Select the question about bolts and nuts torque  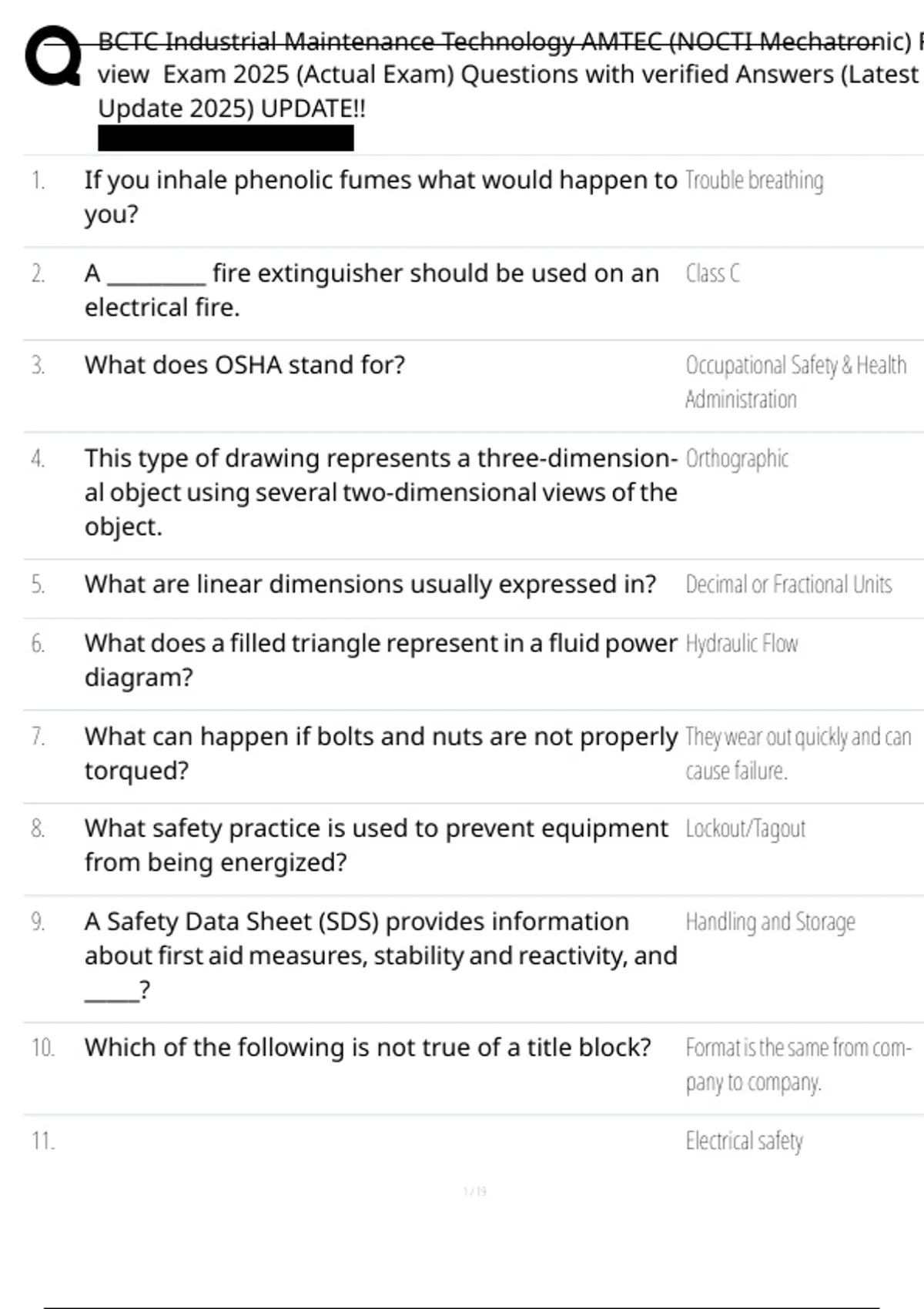coord(381,754)
